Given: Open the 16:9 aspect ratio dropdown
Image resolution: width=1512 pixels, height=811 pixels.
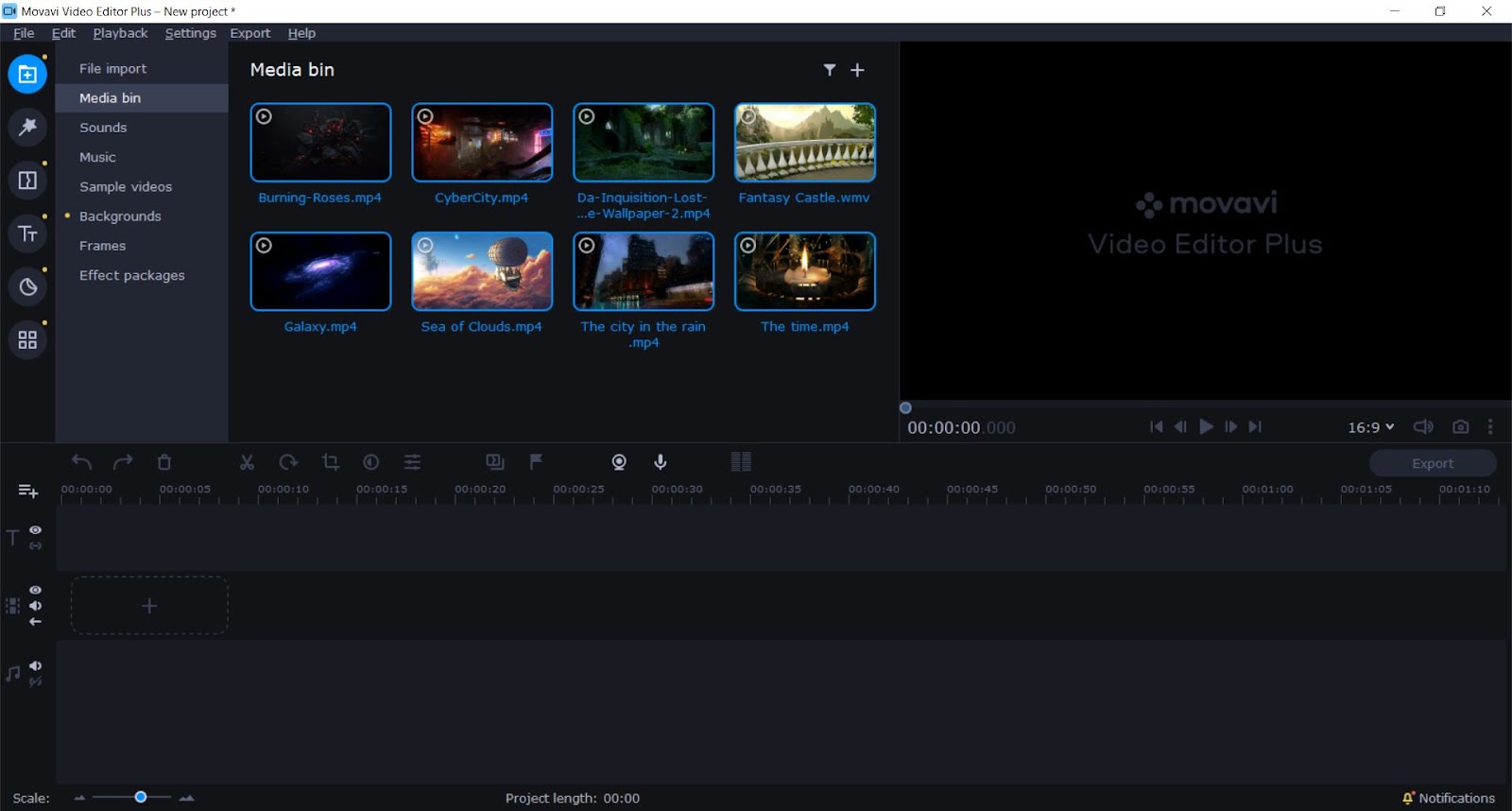Looking at the screenshot, I should click(x=1371, y=427).
